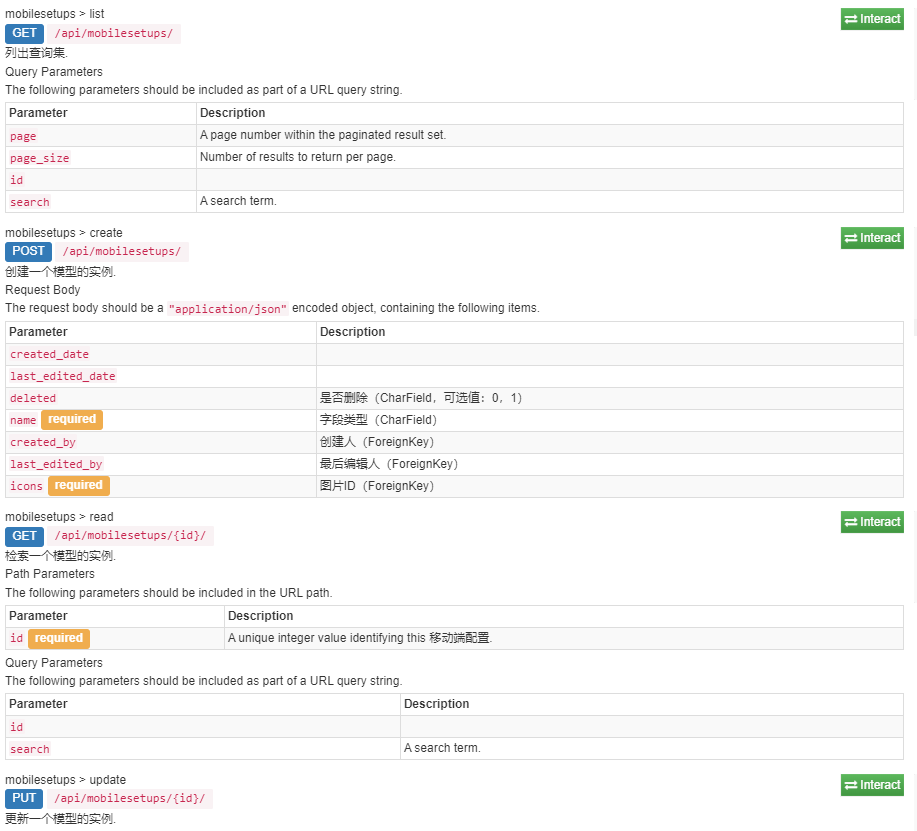Viewport: 917px width, 831px height.
Task: Click required badge beside id path parameter
Action: 59,638
